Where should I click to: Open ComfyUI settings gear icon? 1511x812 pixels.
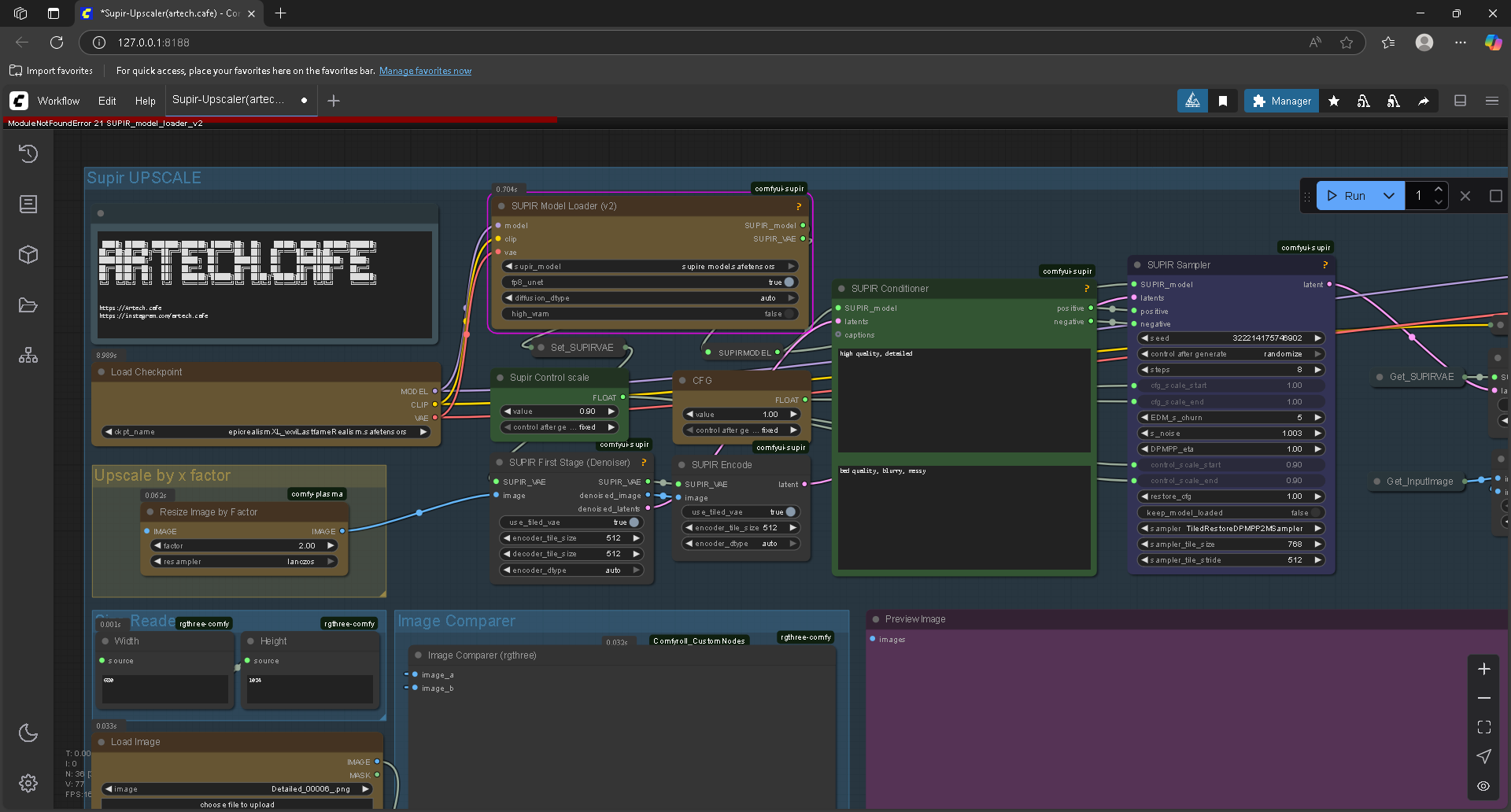28,783
